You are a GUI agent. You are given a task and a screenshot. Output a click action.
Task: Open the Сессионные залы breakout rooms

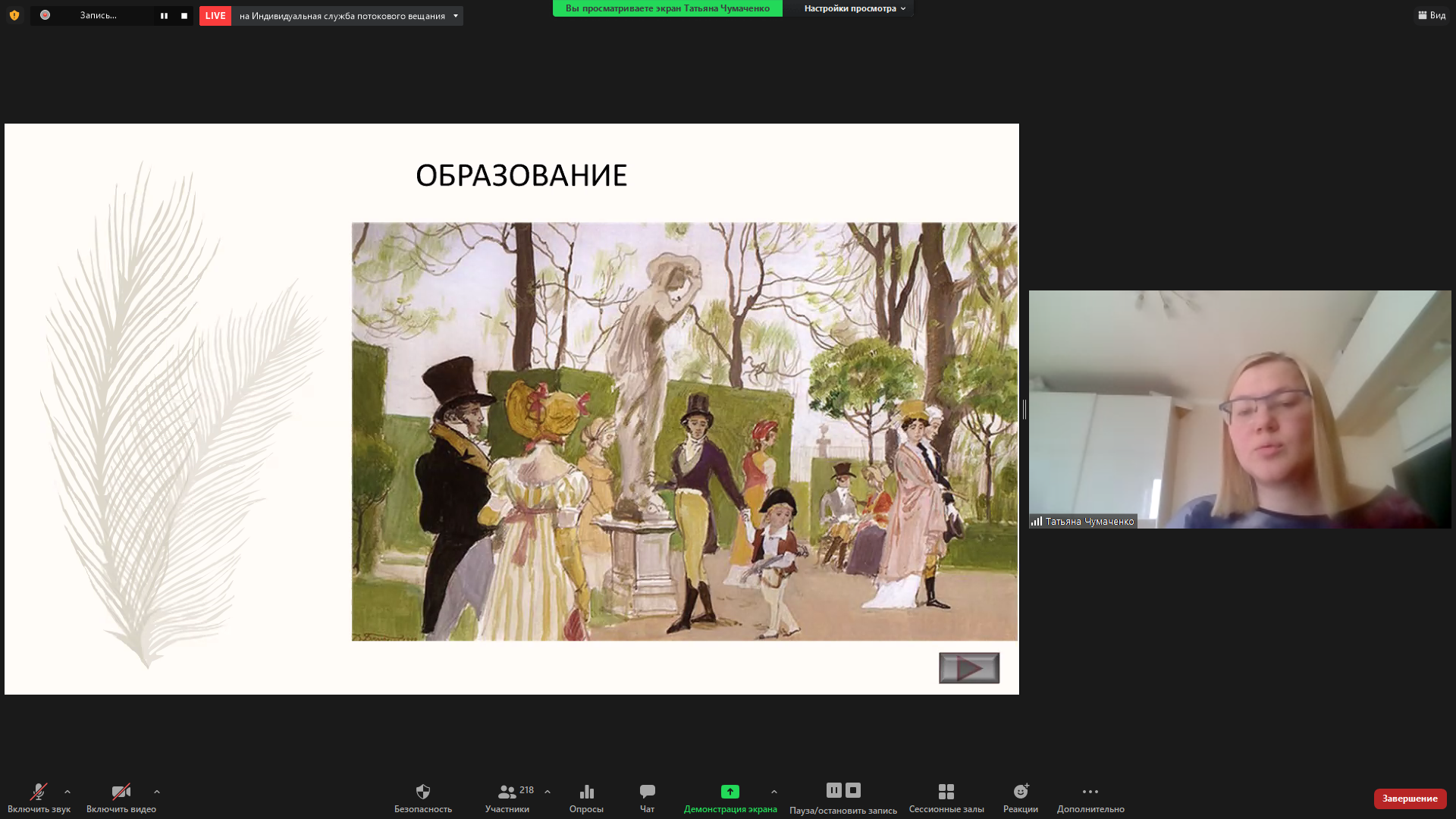[946, 798]
